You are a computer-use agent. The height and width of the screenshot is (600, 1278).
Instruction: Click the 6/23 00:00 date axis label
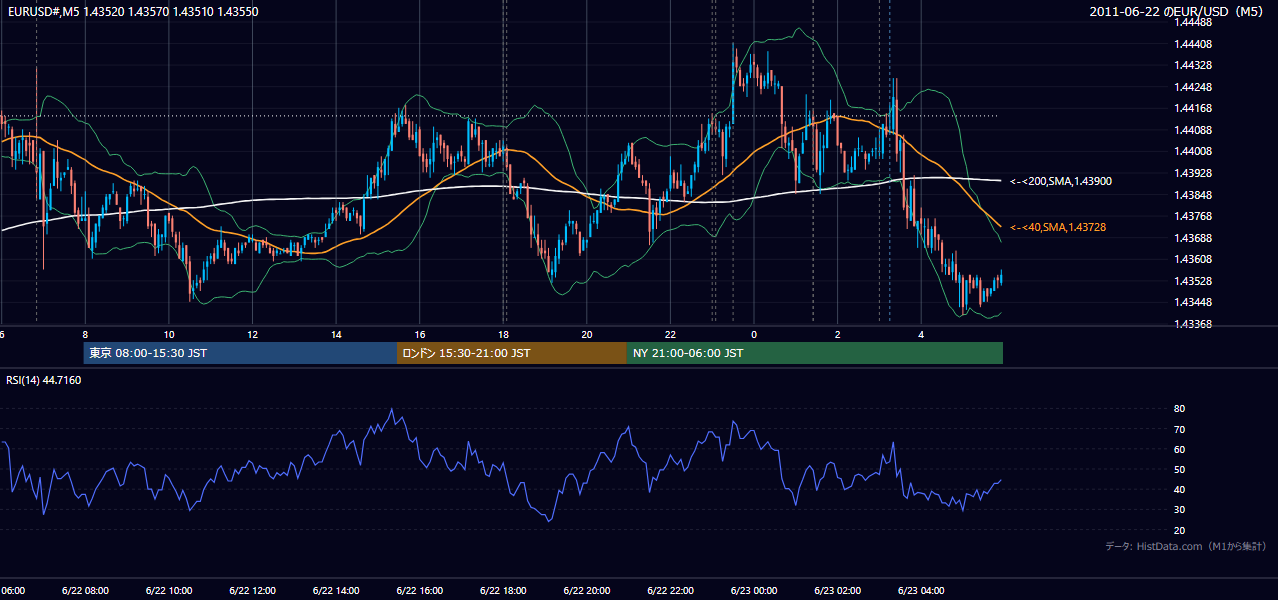[754, 591]
